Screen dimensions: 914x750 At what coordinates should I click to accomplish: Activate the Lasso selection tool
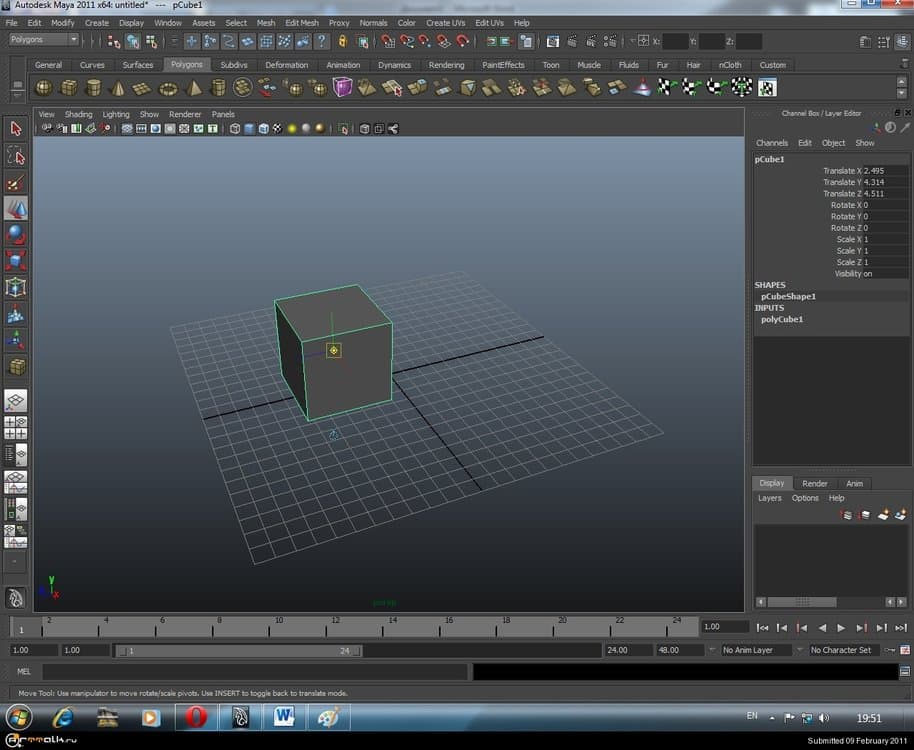click(16, 156)
